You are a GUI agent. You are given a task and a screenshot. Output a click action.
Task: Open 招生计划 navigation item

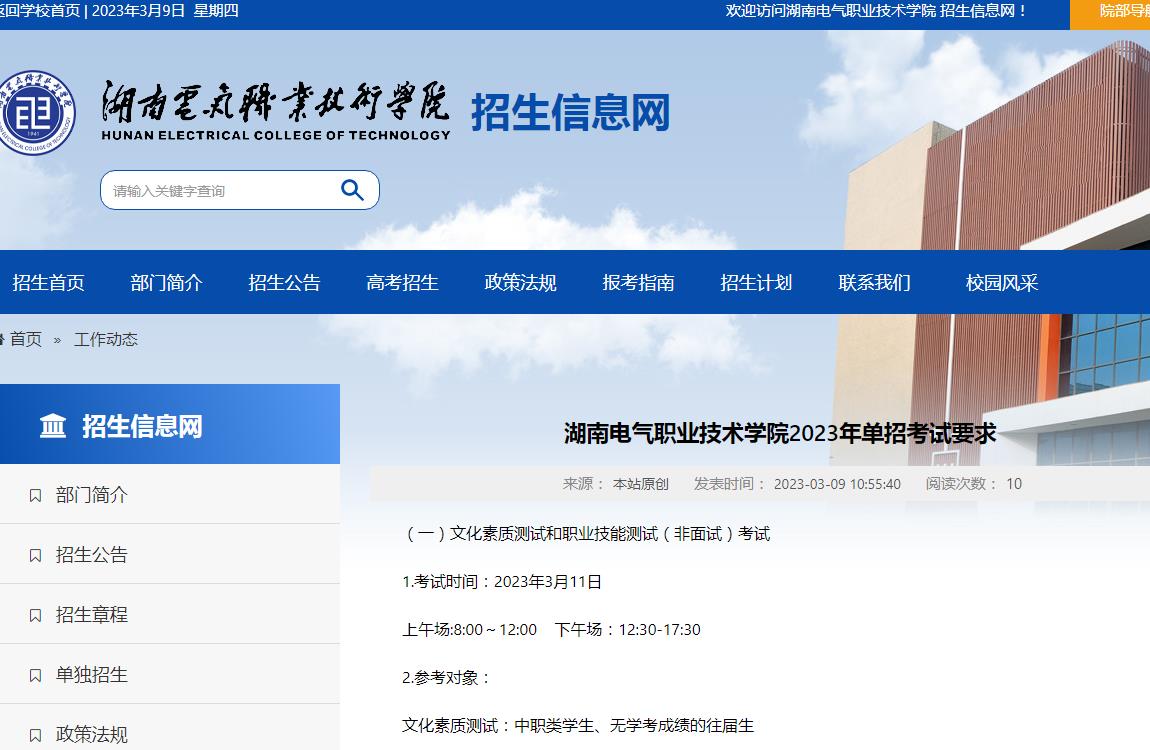[756, 283]
